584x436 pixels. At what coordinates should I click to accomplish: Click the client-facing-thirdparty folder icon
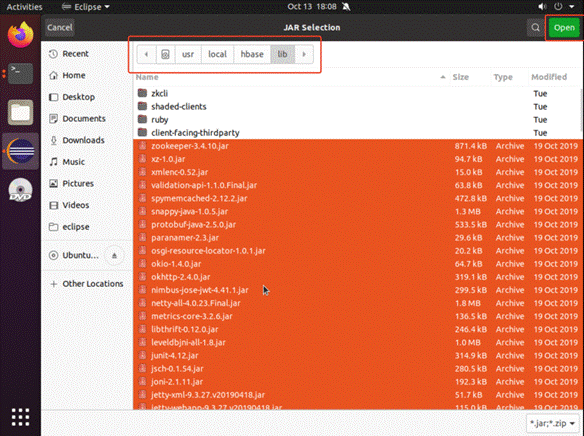tap(142, 133)
